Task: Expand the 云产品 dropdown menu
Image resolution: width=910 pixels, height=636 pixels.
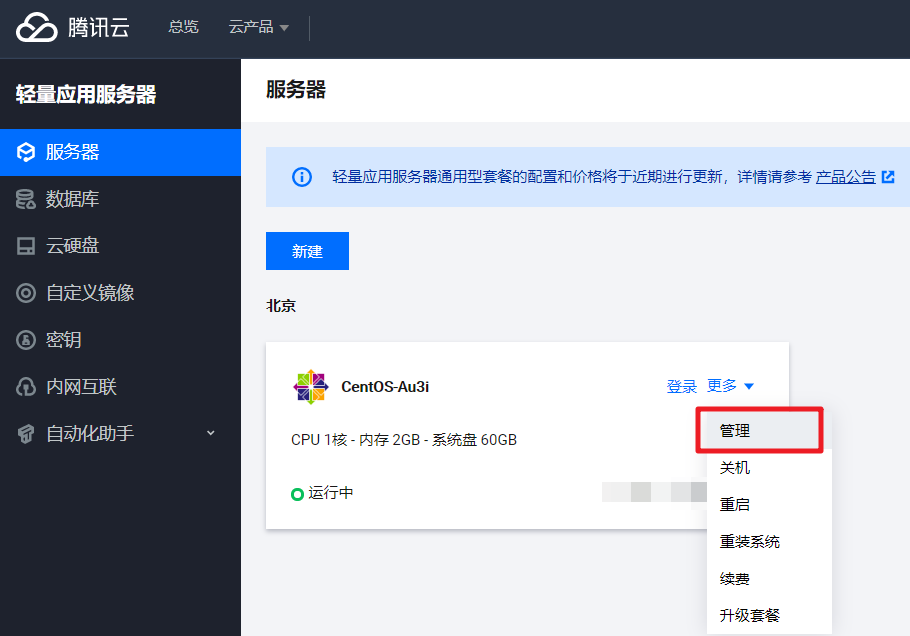Action: pyautogui.click(x=258, y=27)
